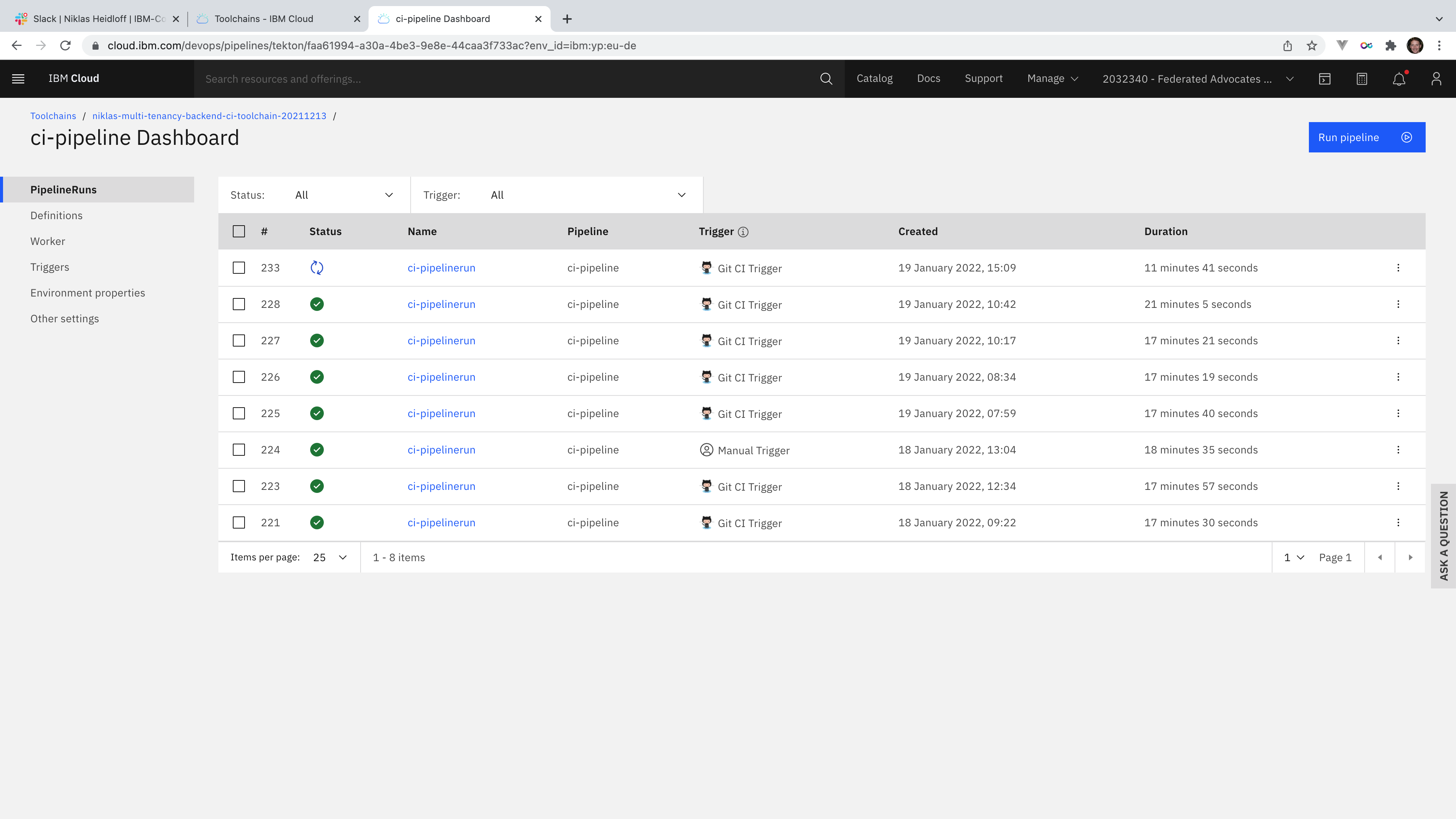The image size is (1456, 819).
Task: Open the Triggers sidebar section
Action: coord(50,267)
